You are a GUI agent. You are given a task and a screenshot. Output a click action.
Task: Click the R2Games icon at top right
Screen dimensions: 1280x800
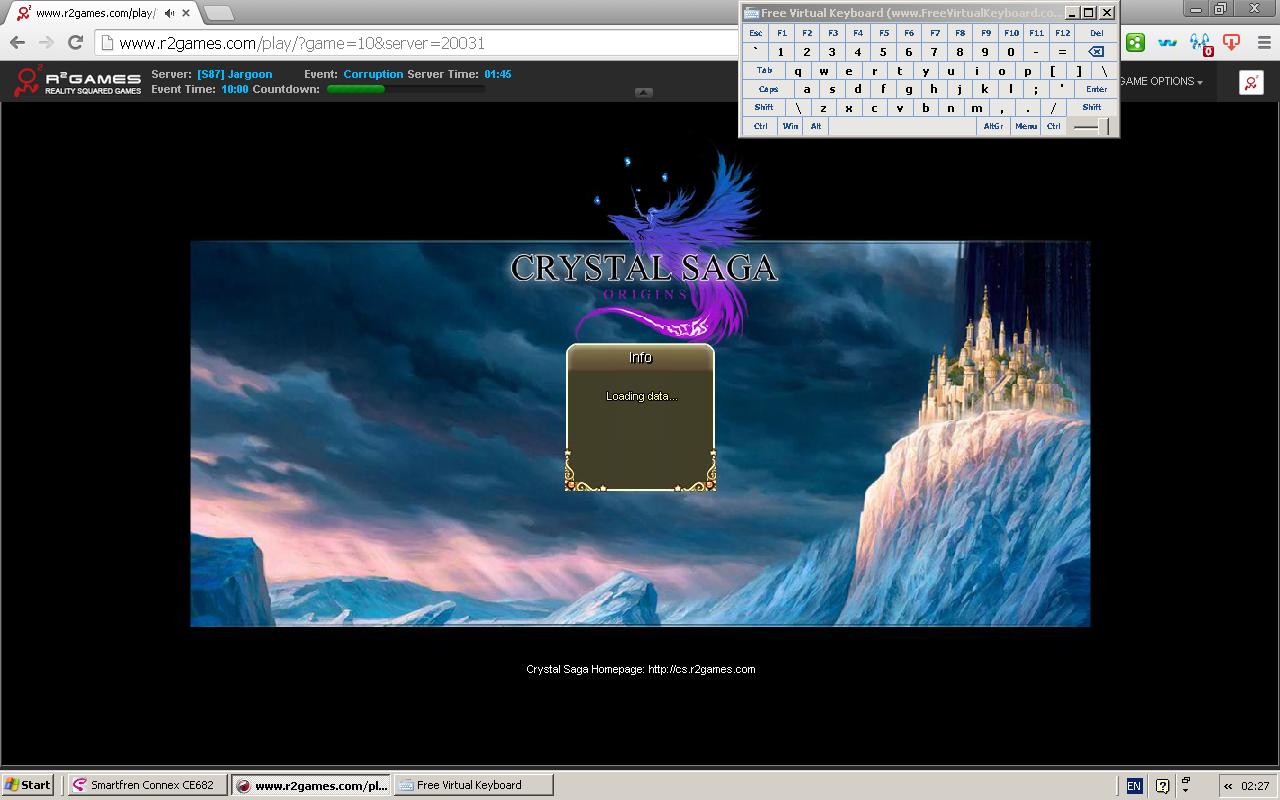[1251, 83]
